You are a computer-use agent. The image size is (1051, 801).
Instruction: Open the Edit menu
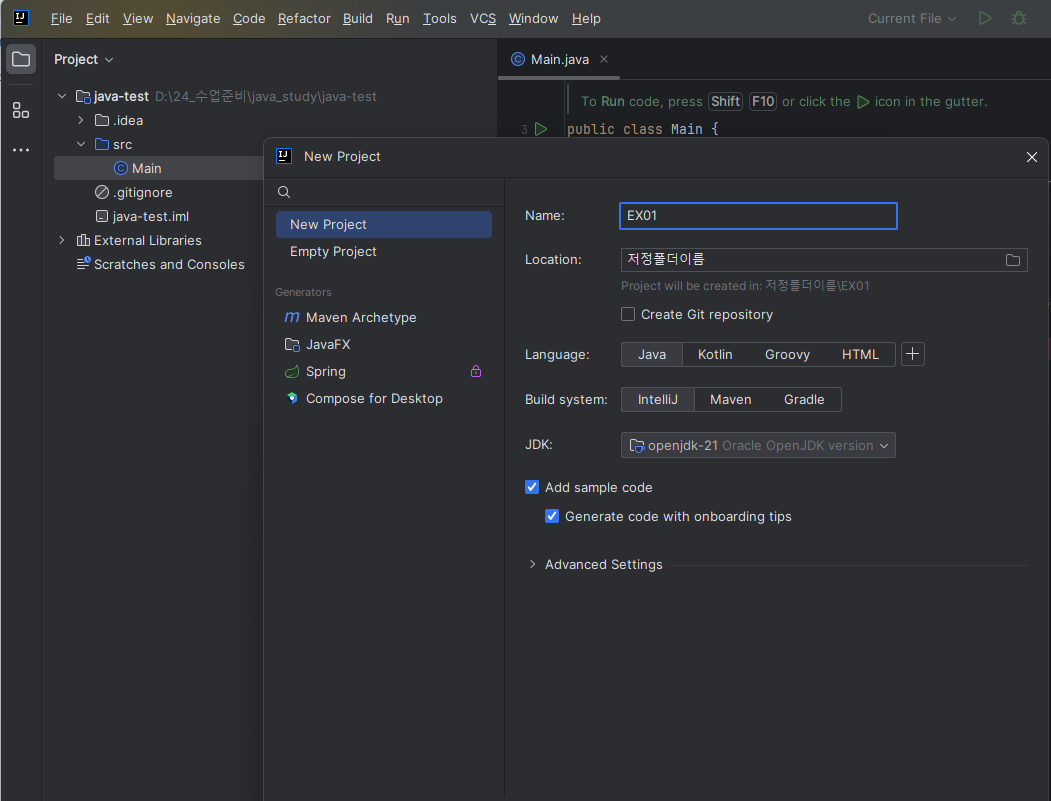tap(97, 19)
